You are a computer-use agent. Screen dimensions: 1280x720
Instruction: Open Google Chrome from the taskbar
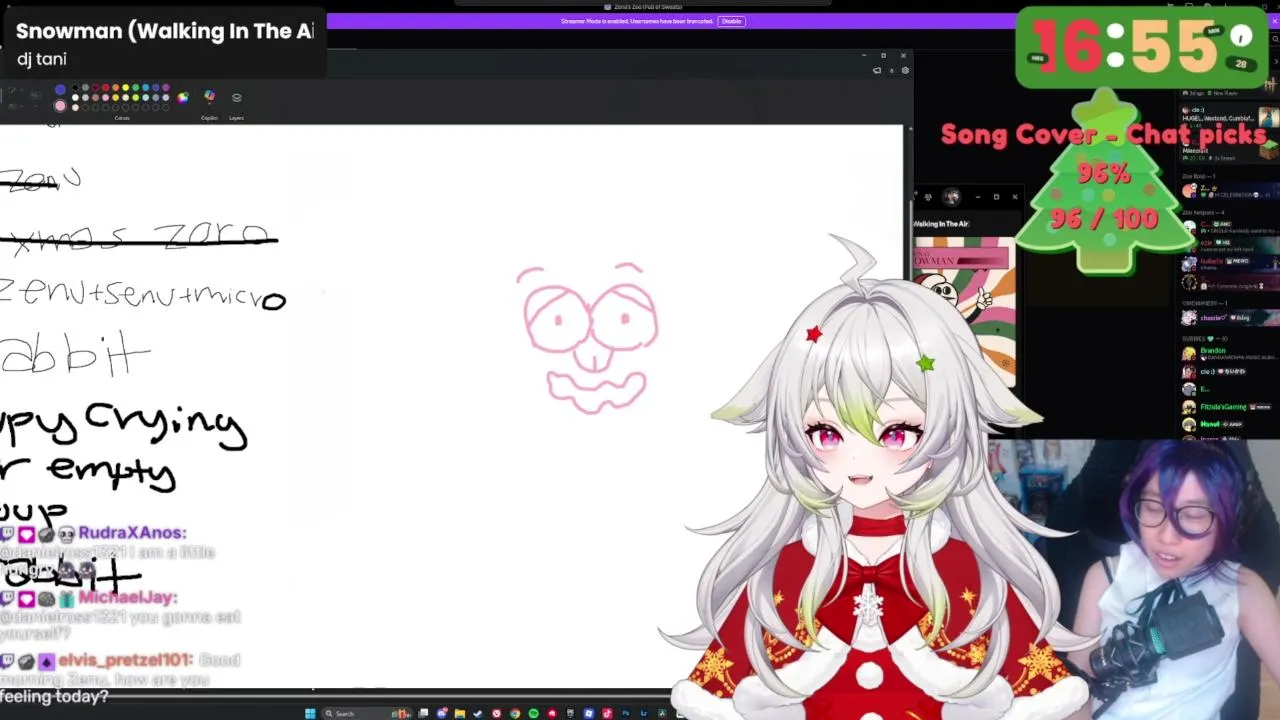pyautogui.click(x=515, y=713)
